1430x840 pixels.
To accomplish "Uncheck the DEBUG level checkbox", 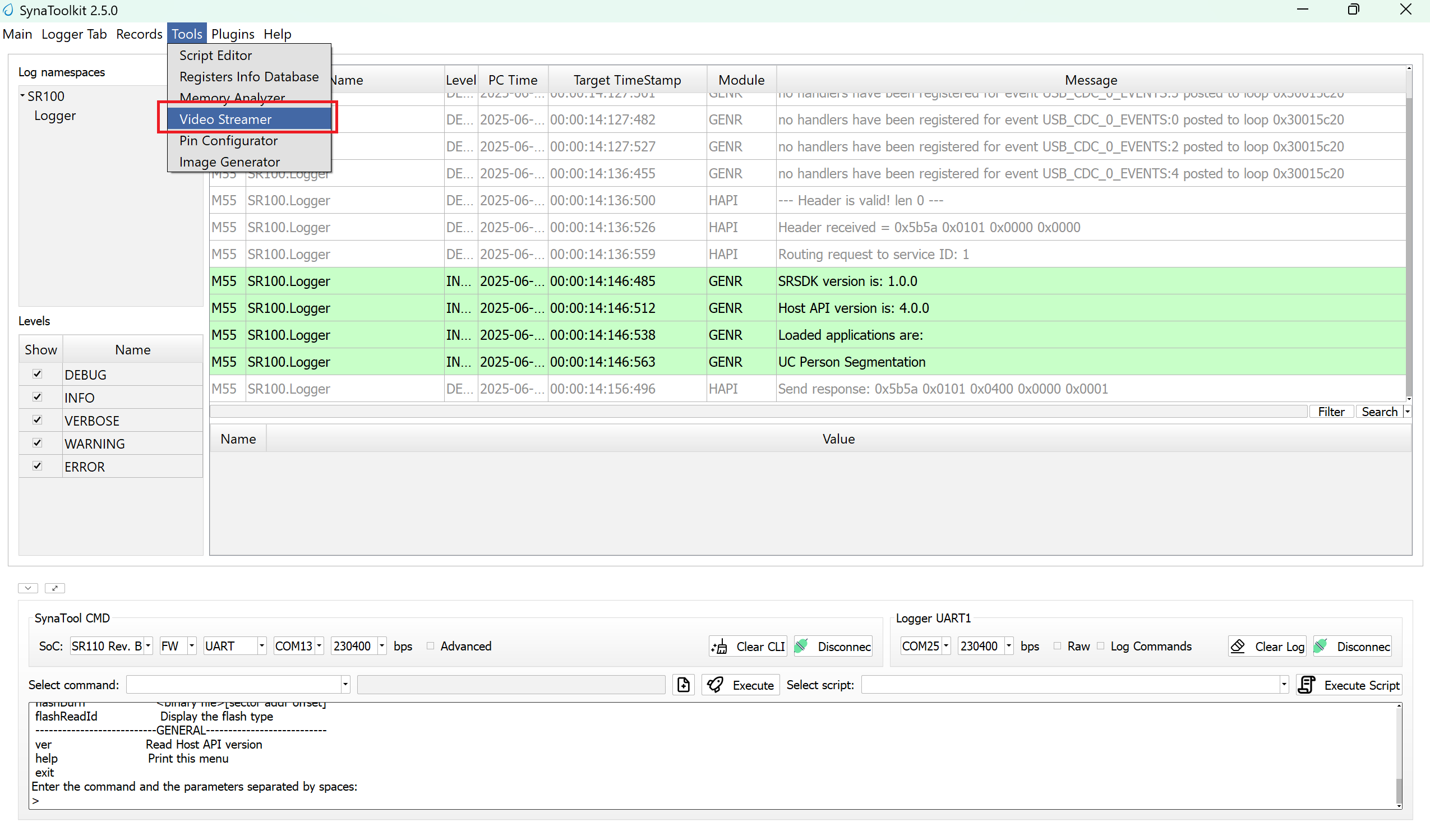I will coord(38,374).
